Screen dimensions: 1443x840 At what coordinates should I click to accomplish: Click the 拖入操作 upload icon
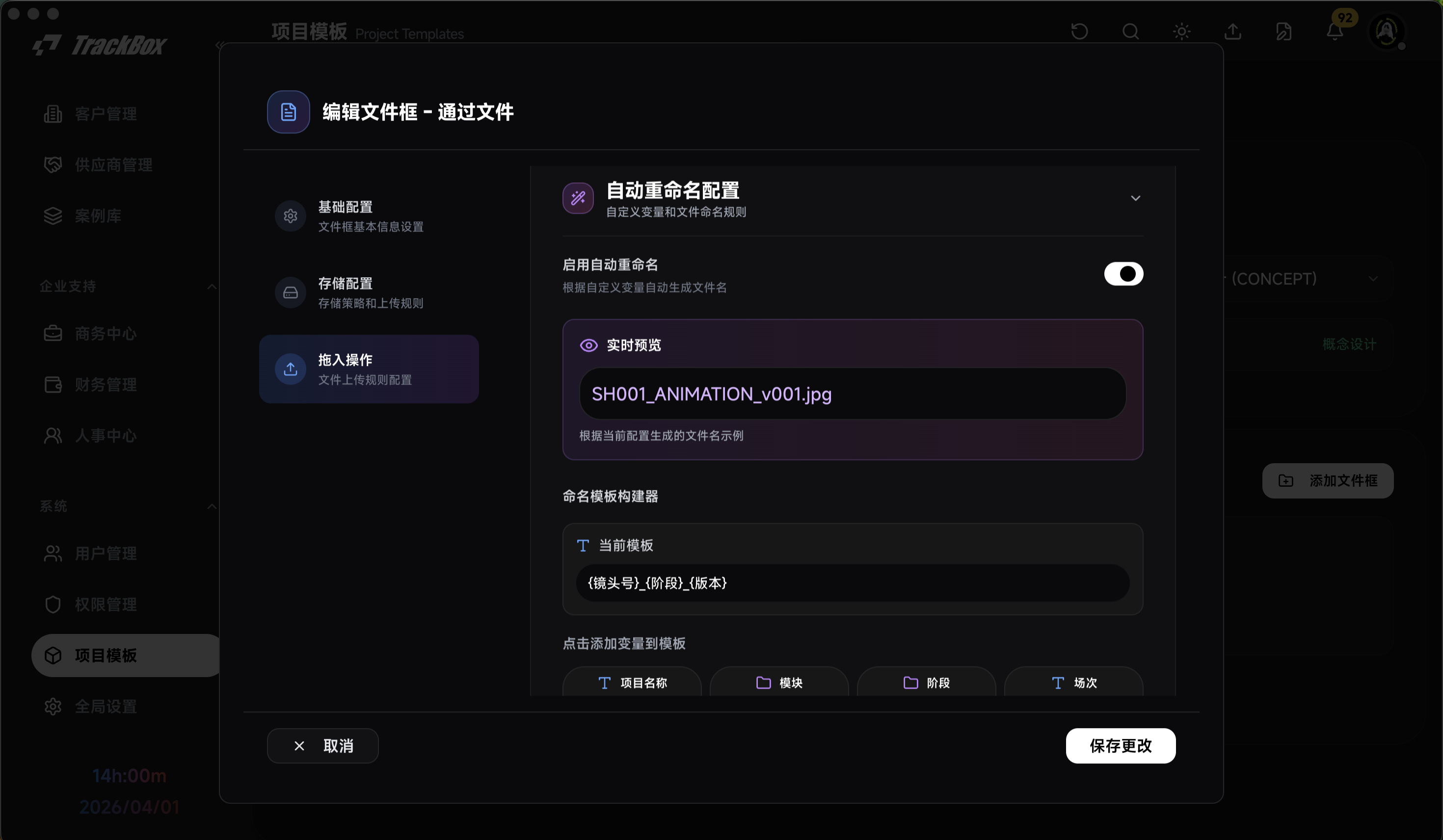tap(291, 369)
